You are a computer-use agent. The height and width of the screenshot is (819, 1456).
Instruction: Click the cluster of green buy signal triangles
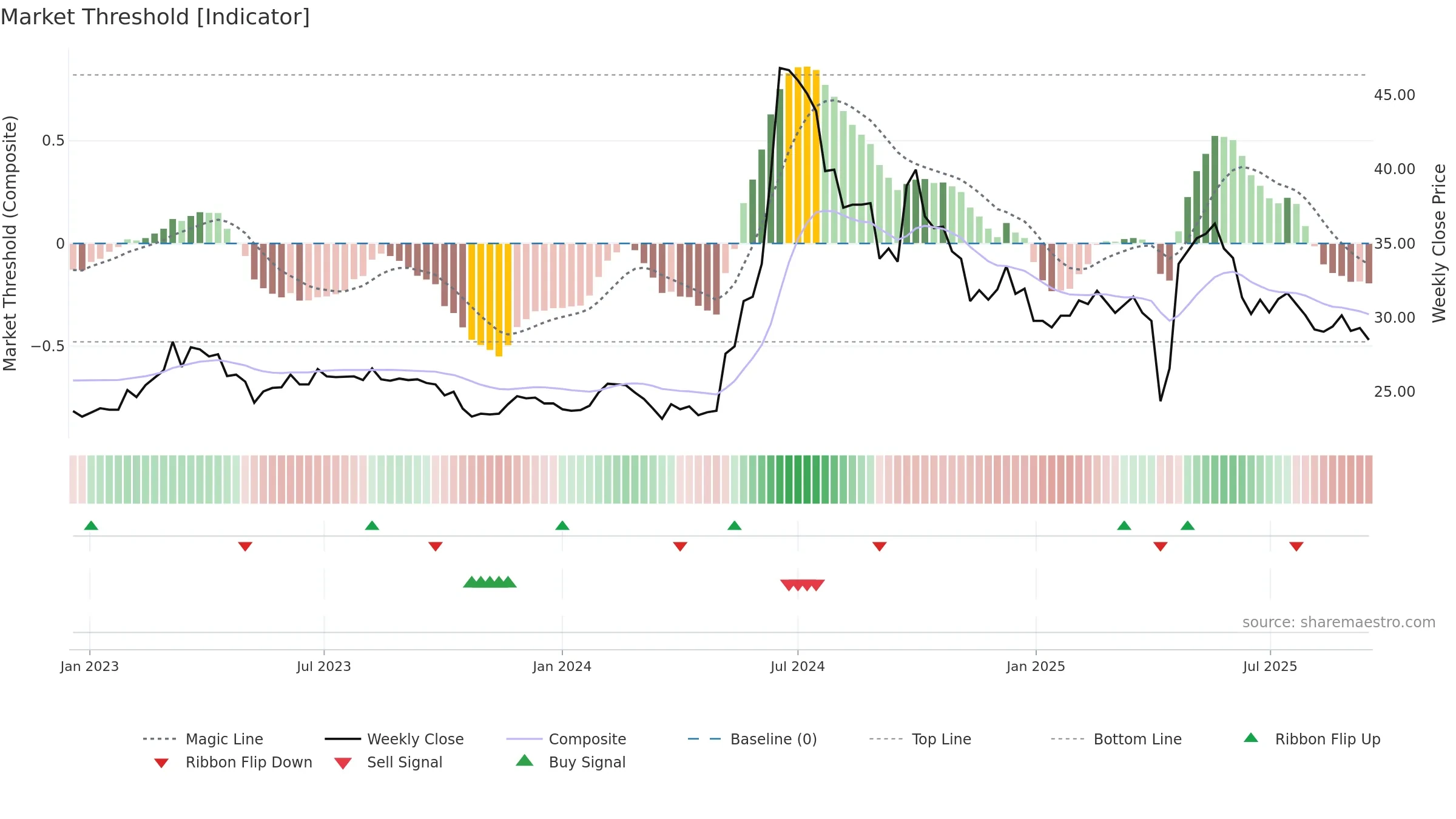[x=490, y=582]
